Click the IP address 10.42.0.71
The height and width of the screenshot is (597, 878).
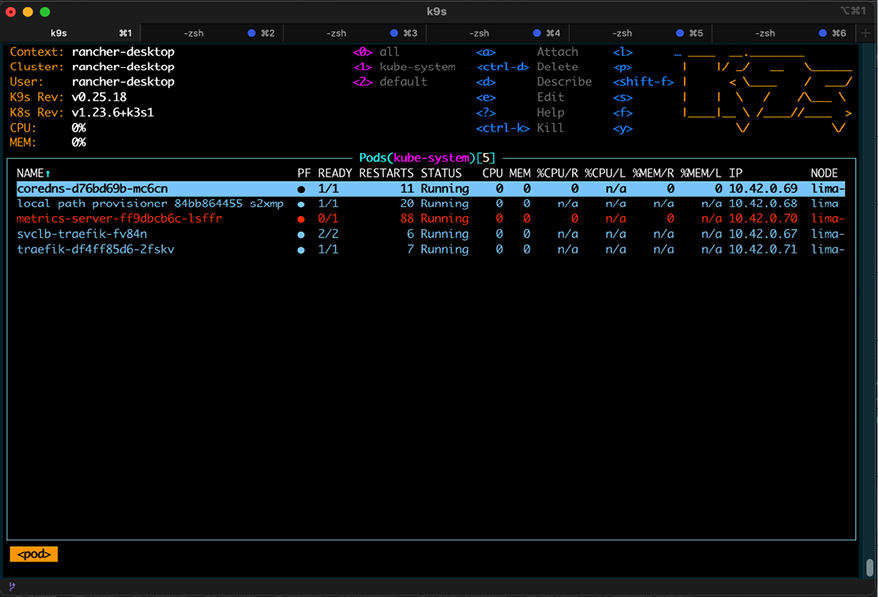(x=763, y=249)
